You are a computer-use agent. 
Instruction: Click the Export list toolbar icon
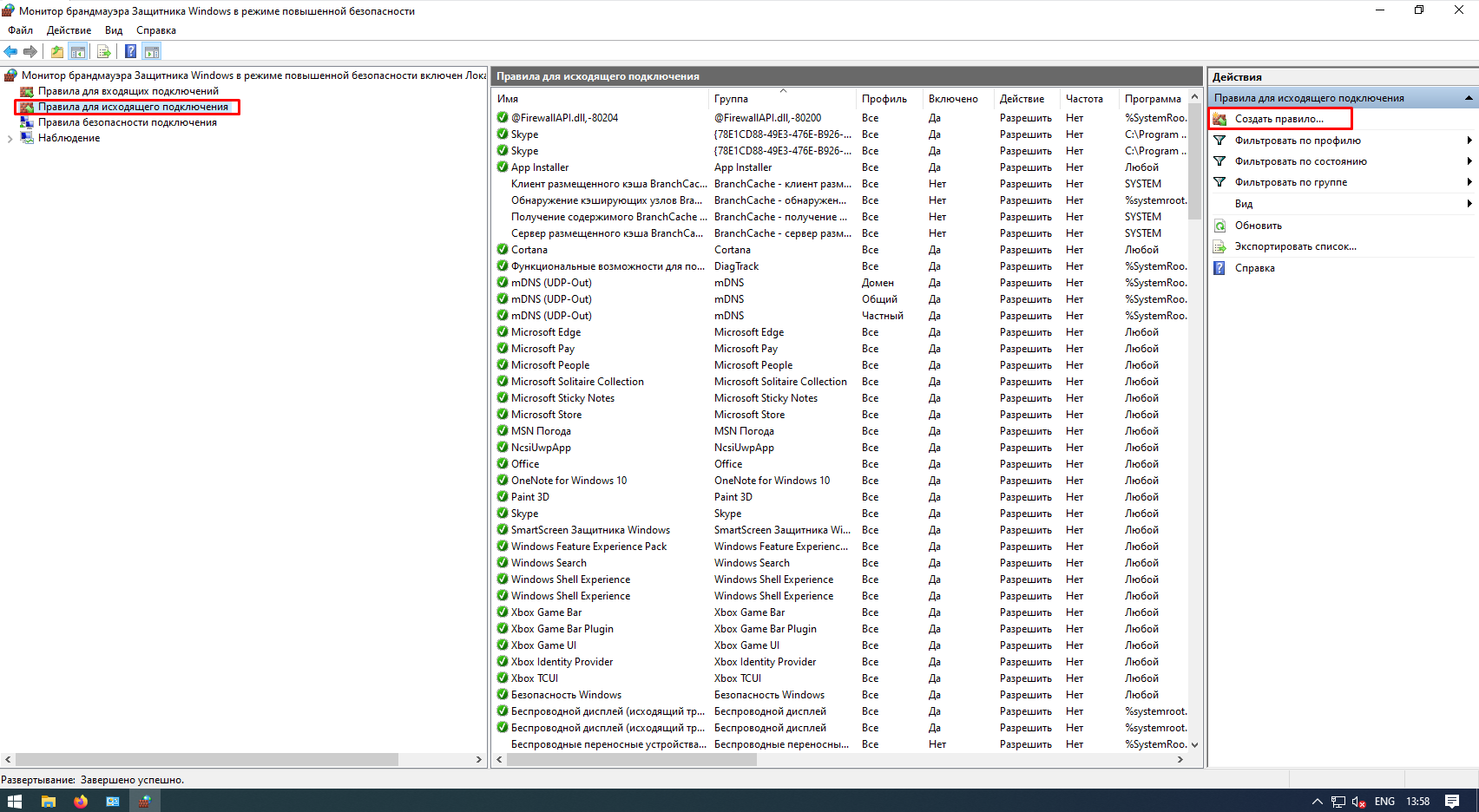pos(104,51)
